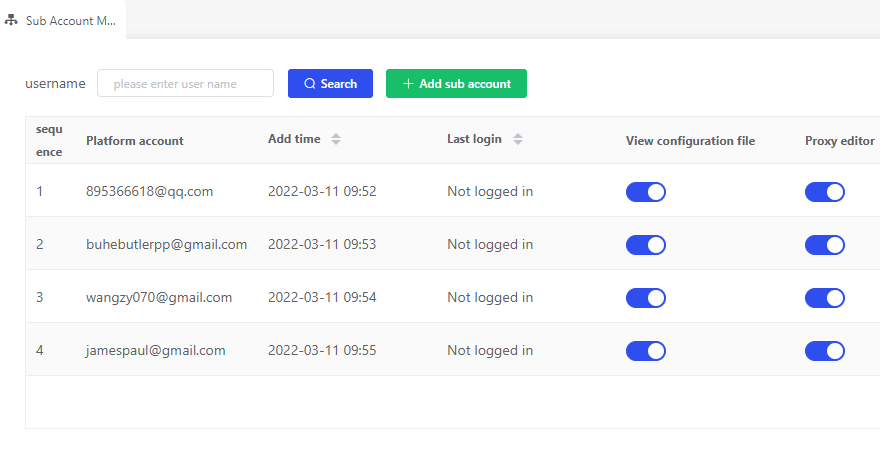Sort table by Add time column header
This screenshot has height=460, width=880.
(294, 140)
